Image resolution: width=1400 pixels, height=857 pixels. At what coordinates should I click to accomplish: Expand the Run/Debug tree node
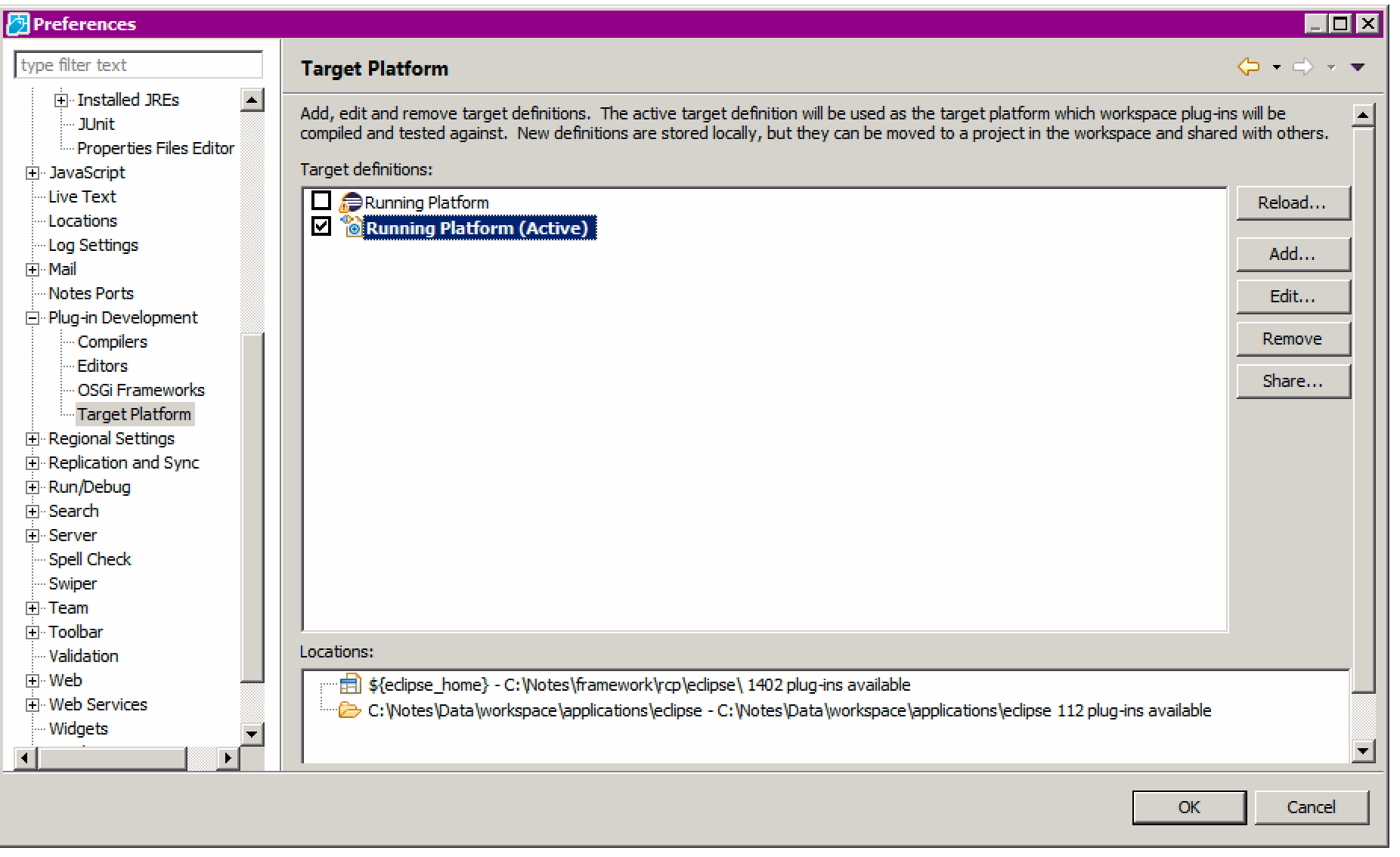click(33, 487)
